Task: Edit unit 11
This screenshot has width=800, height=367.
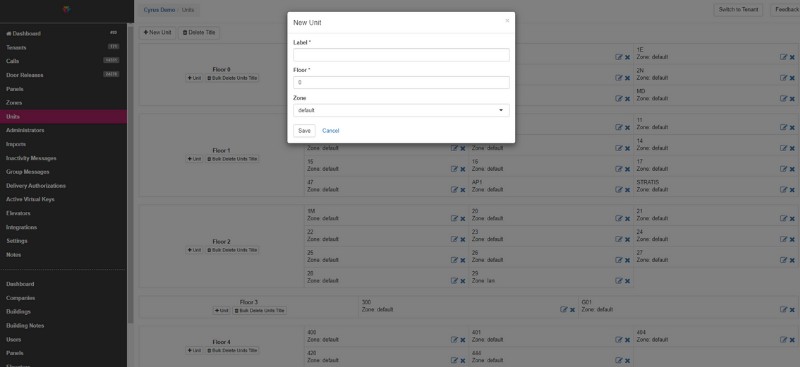Action: point(783,128)
